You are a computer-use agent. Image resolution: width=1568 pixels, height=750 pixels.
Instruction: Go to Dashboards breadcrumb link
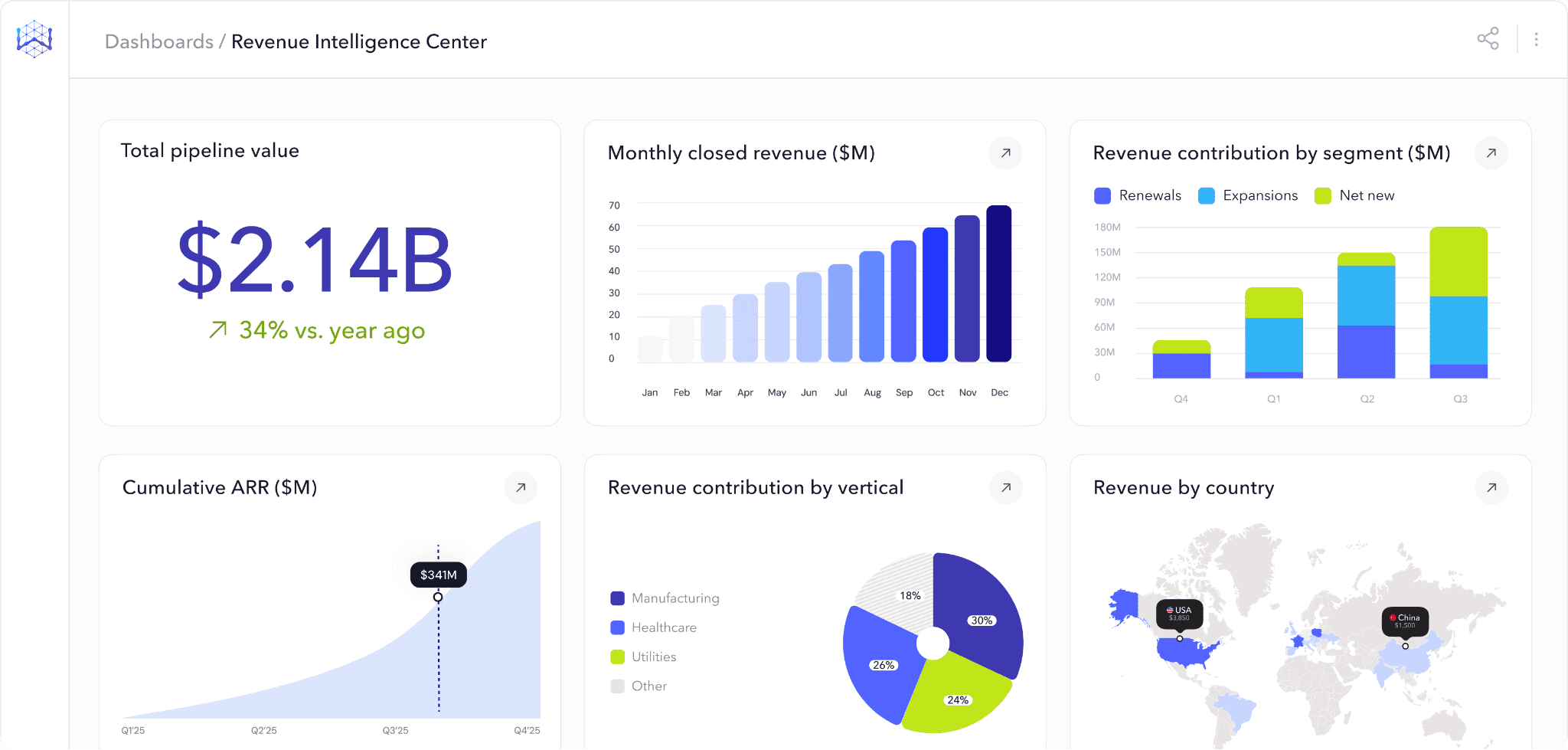point(159,42)
